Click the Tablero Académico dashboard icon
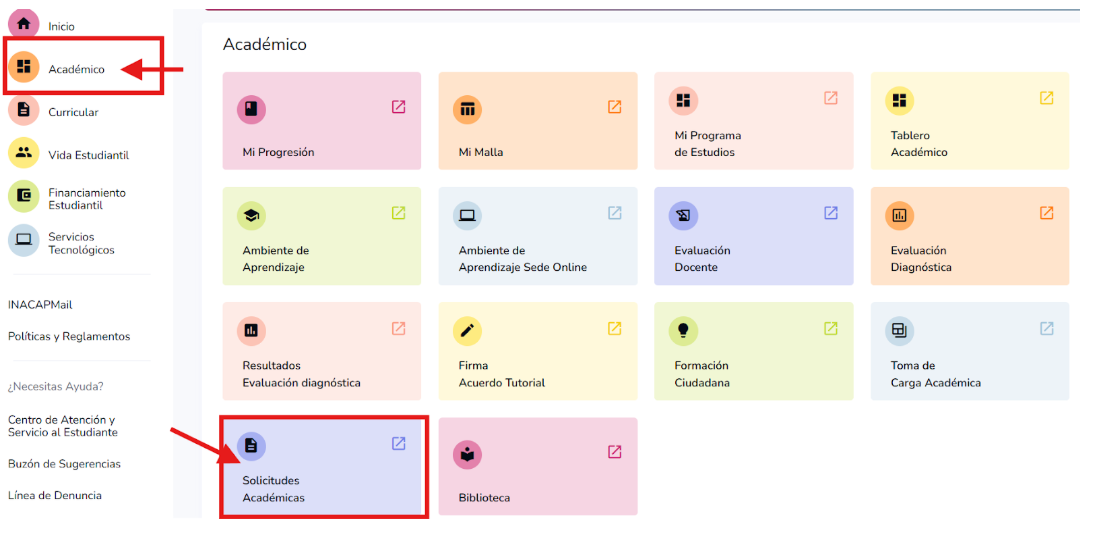Image resolution: width=1095 pixels, height=543 pixels. pyautogui.click(x=899, y=101)
